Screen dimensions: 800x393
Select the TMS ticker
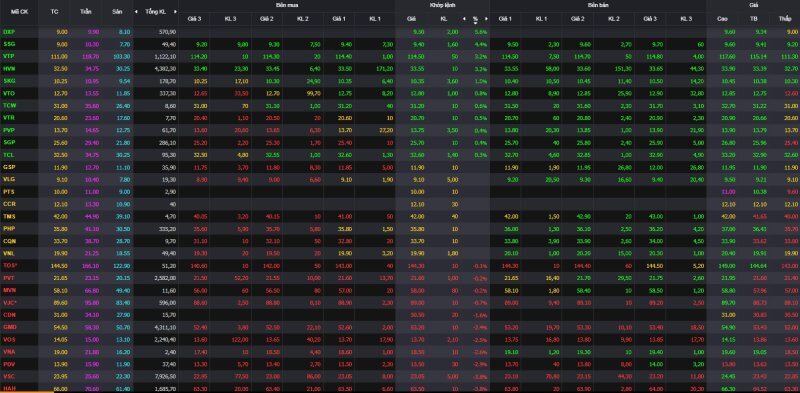[9, 216]
